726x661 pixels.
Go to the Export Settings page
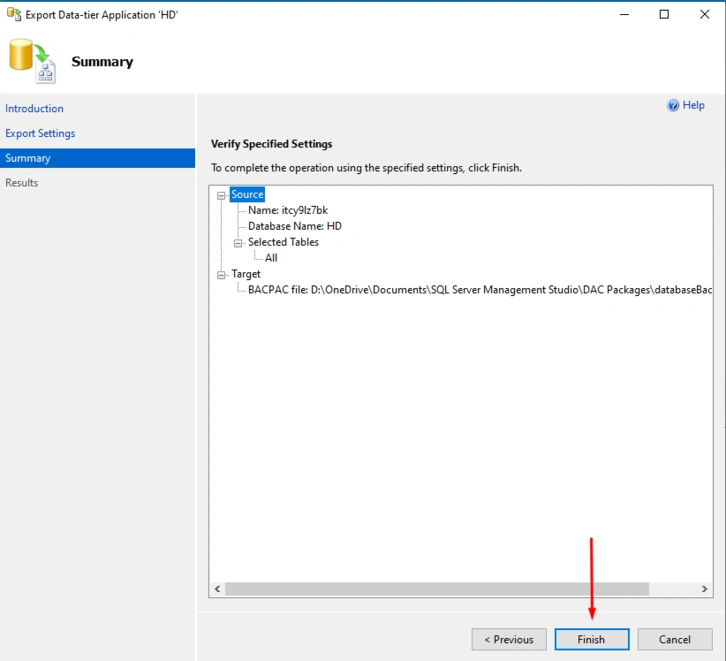coord(40,133)
